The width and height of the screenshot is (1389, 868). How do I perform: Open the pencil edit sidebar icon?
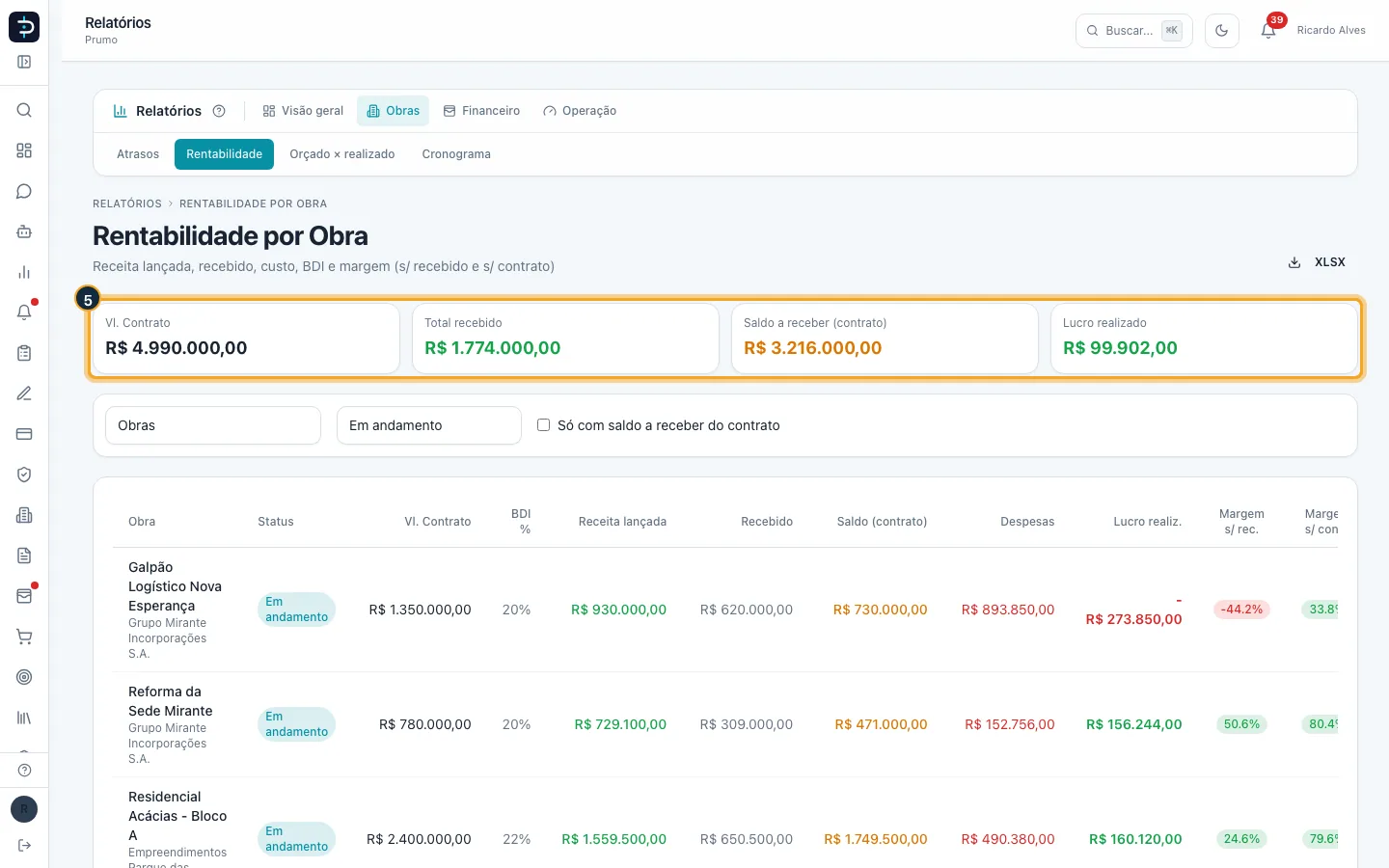pos(24,393)
